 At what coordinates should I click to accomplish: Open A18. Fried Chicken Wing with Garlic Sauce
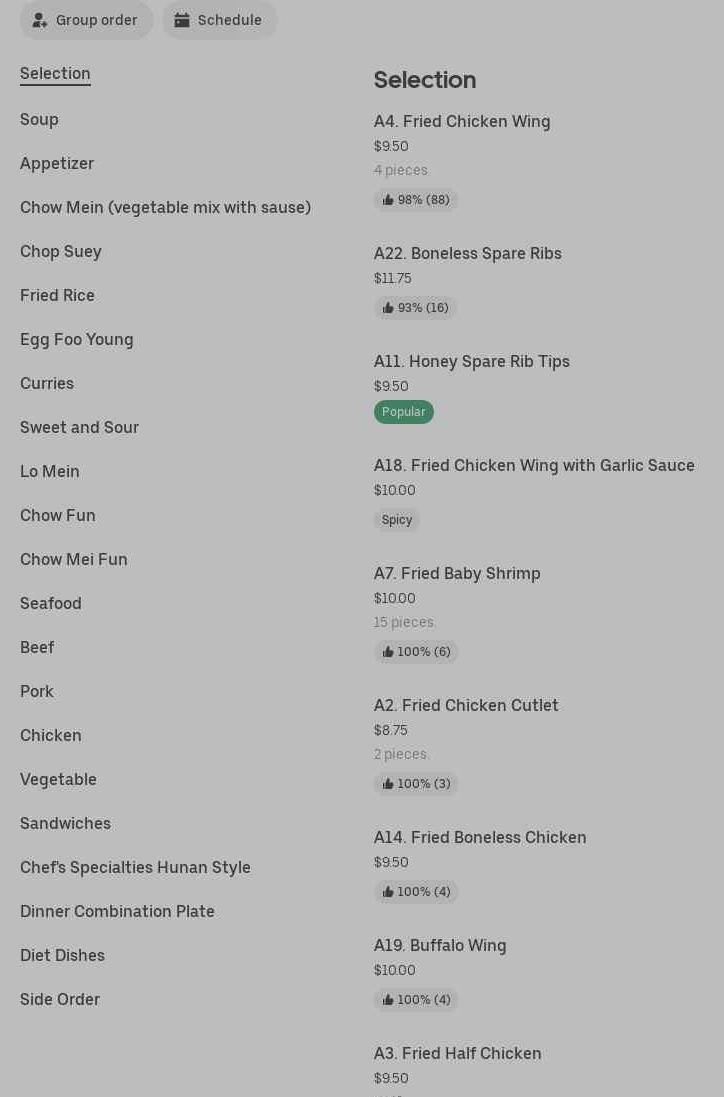pyautogui.click(x=534, y=465)
